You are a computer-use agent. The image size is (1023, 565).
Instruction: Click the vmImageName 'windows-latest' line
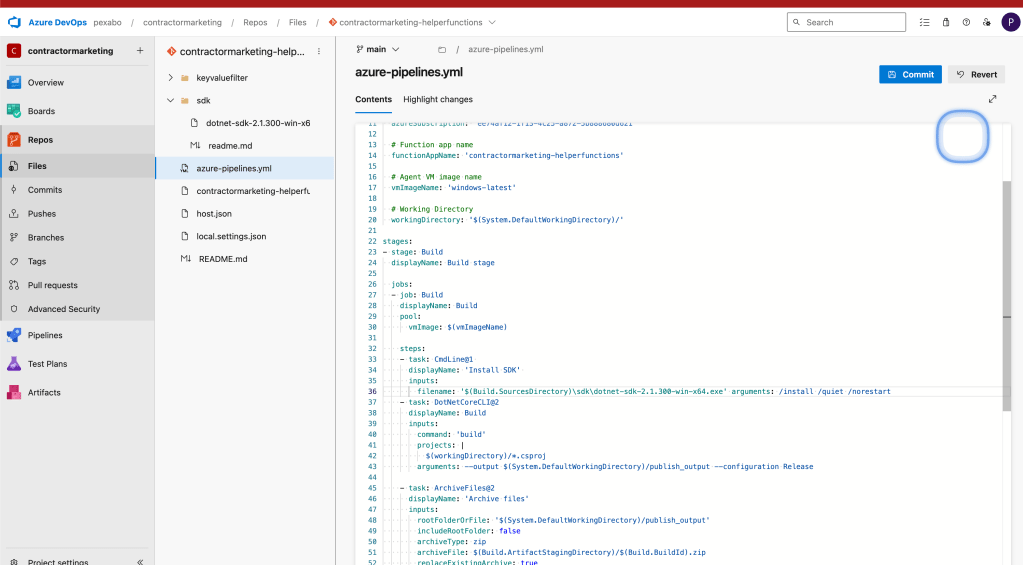453,188
